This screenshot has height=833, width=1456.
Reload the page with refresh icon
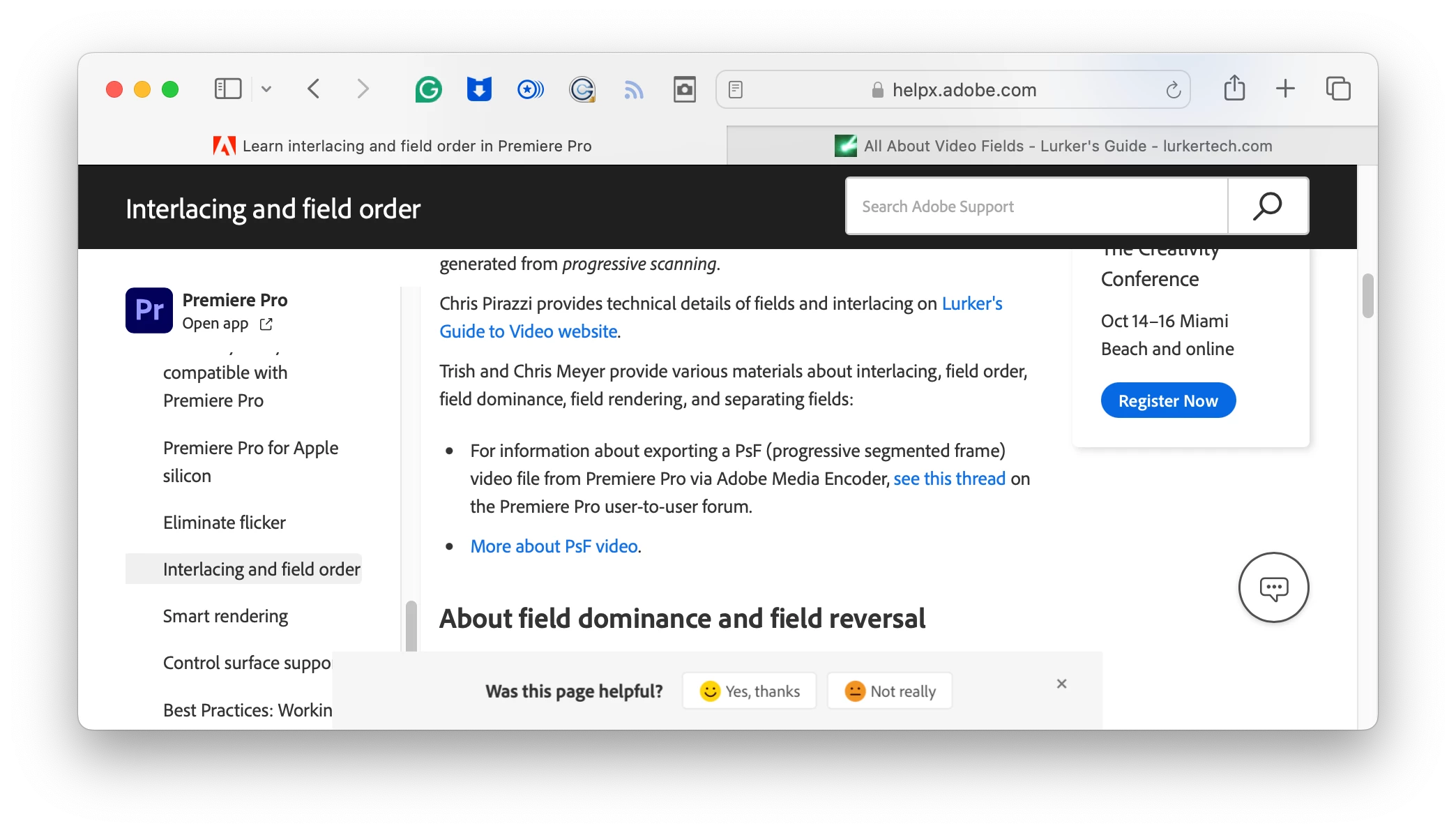point(1173,89)
